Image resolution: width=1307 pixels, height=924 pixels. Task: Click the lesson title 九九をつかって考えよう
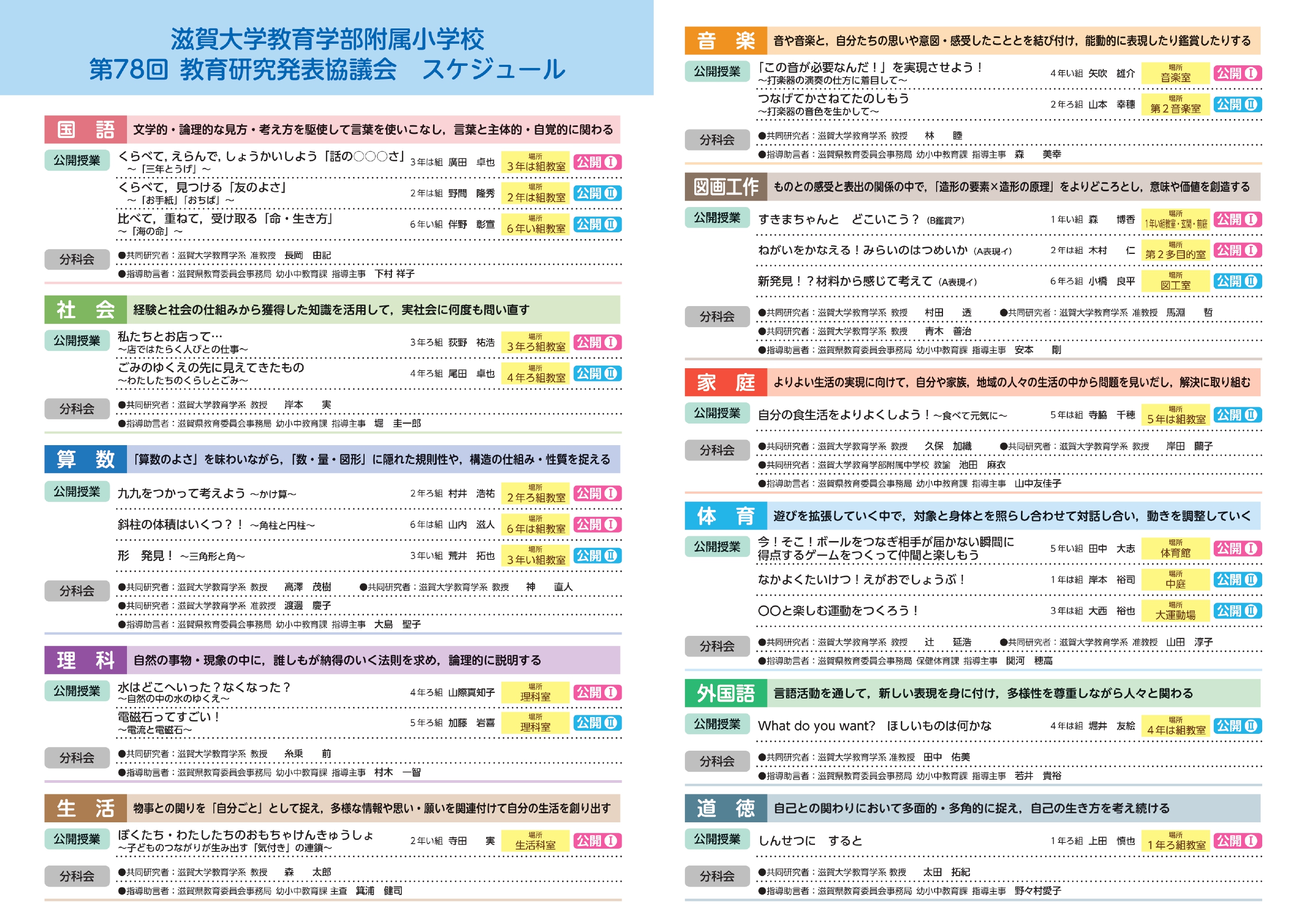[181, 494]
